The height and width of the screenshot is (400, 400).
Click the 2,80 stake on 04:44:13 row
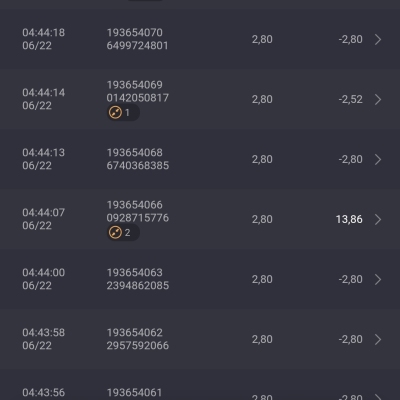(262, 159)
